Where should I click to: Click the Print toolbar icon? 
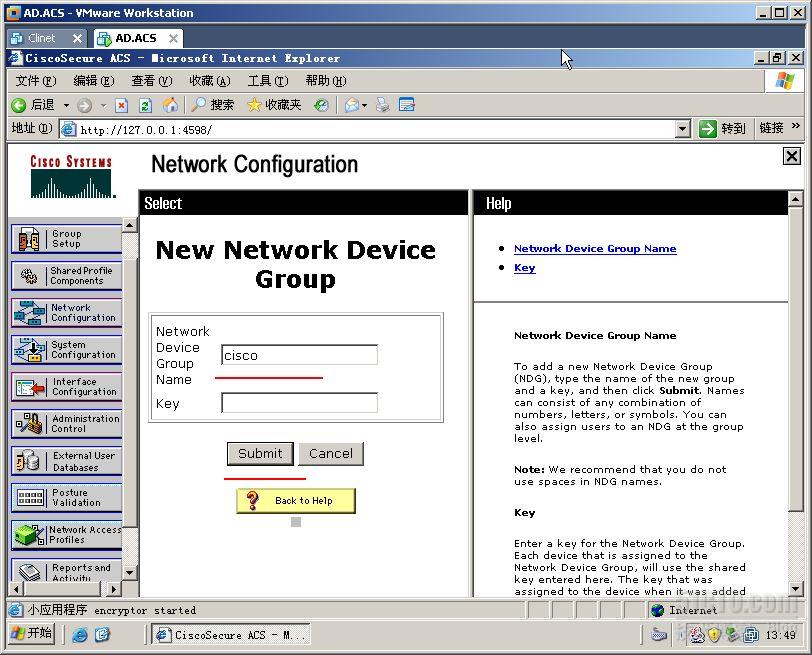click(383, 105)
